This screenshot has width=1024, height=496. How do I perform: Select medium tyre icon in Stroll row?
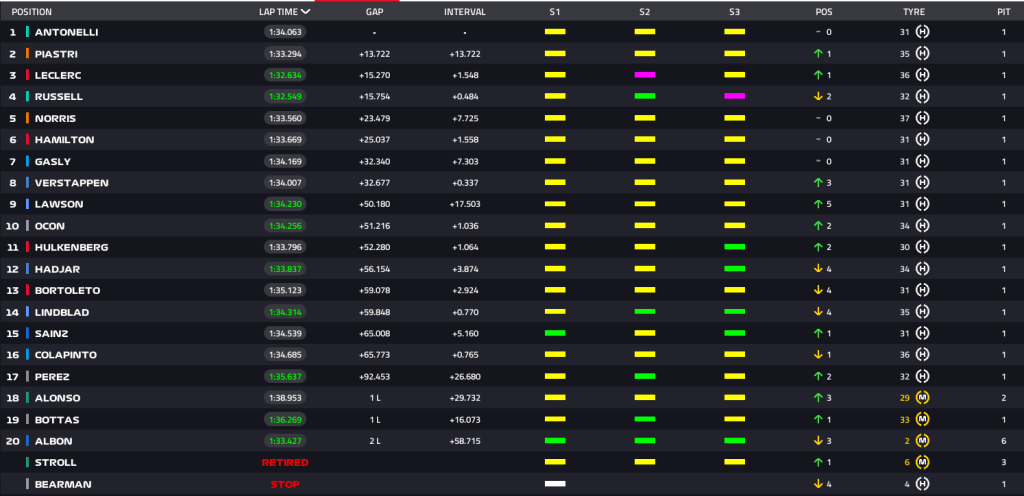(x=923, y=463)
